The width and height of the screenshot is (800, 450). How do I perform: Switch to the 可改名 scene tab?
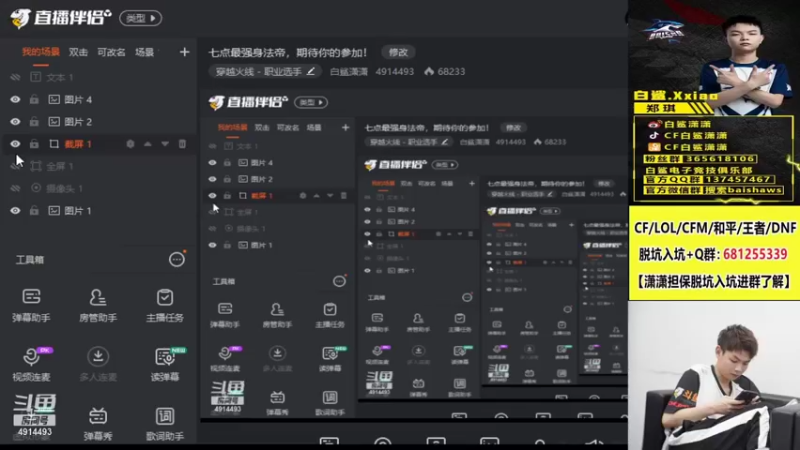point(111,52)
